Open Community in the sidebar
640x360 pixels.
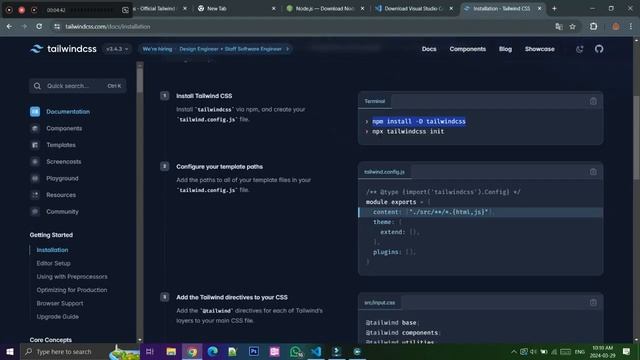click(x=54, y=211)
